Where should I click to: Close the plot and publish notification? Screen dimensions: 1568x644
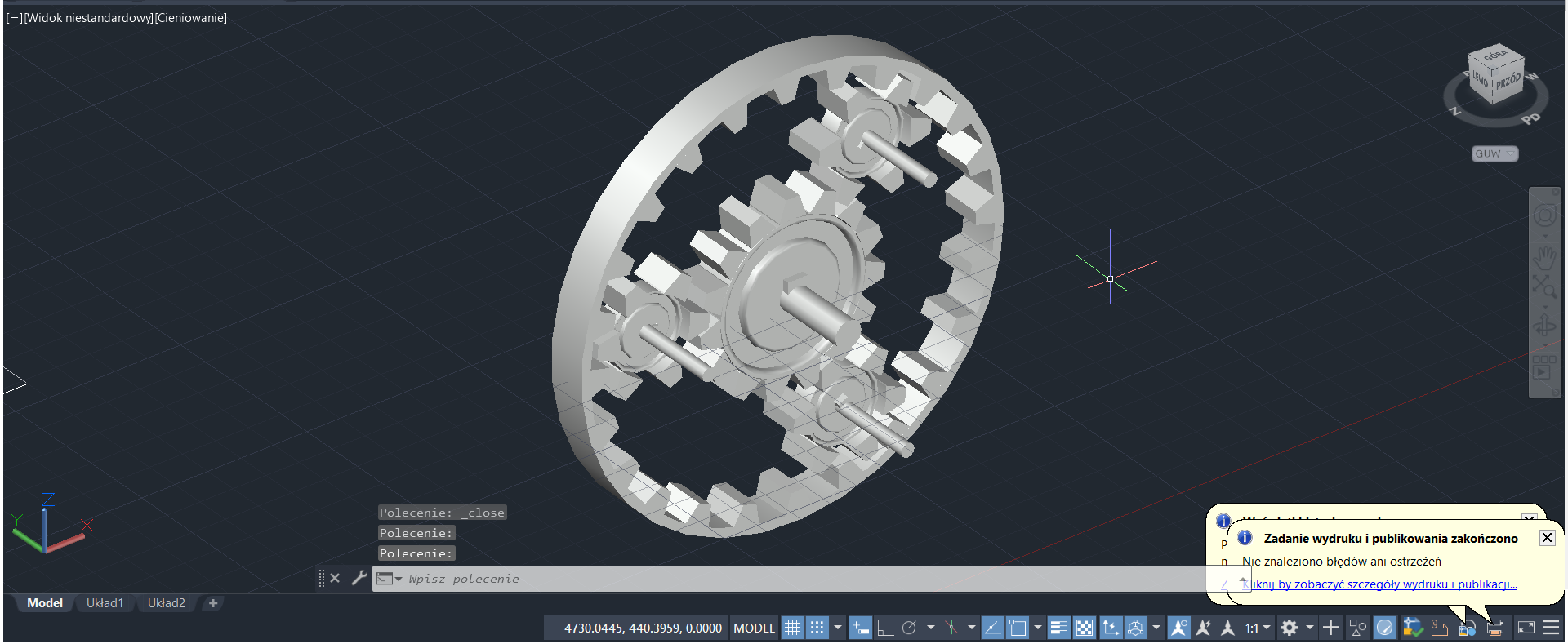click(1547, 537)
